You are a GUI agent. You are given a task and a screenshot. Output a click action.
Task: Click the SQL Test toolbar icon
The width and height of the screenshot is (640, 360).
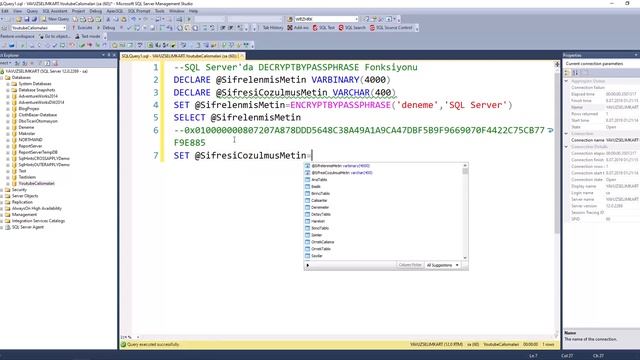click(324, 28)
